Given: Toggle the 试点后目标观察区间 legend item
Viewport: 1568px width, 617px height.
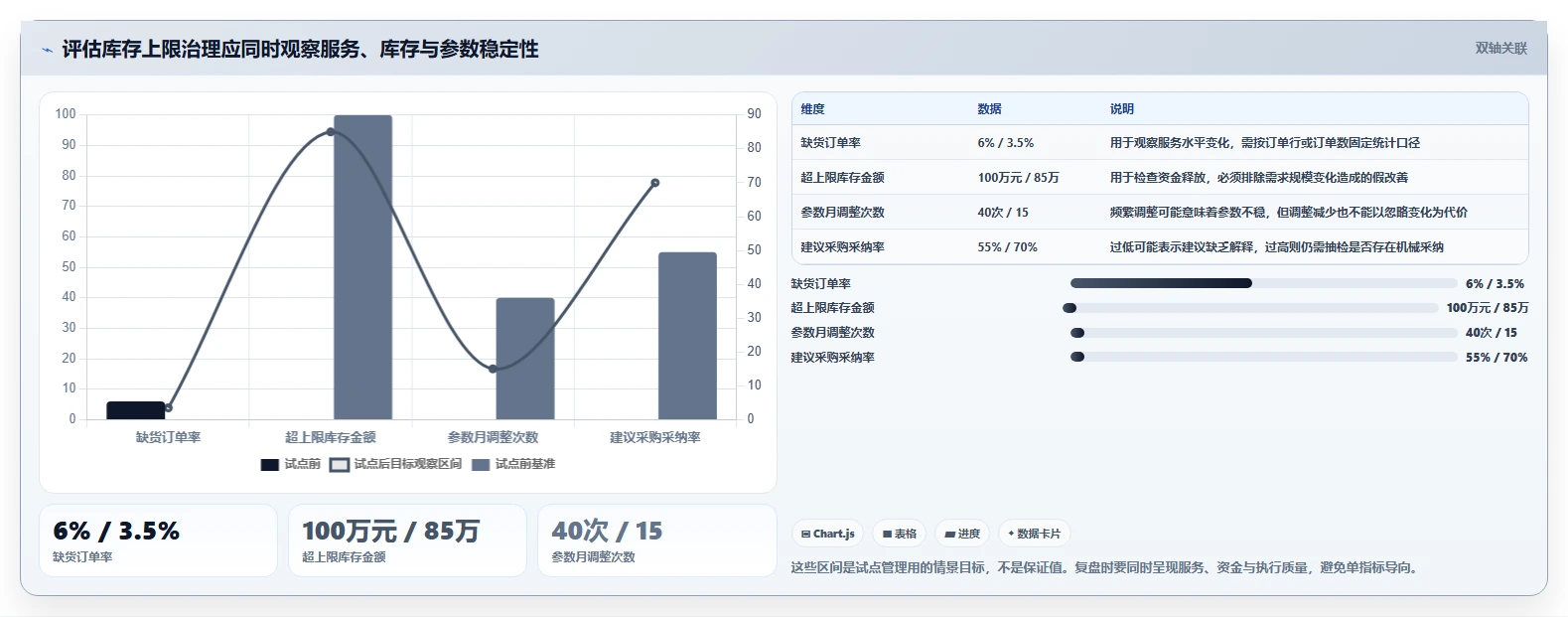Looking at the screenshot, I should pos(395,464).
